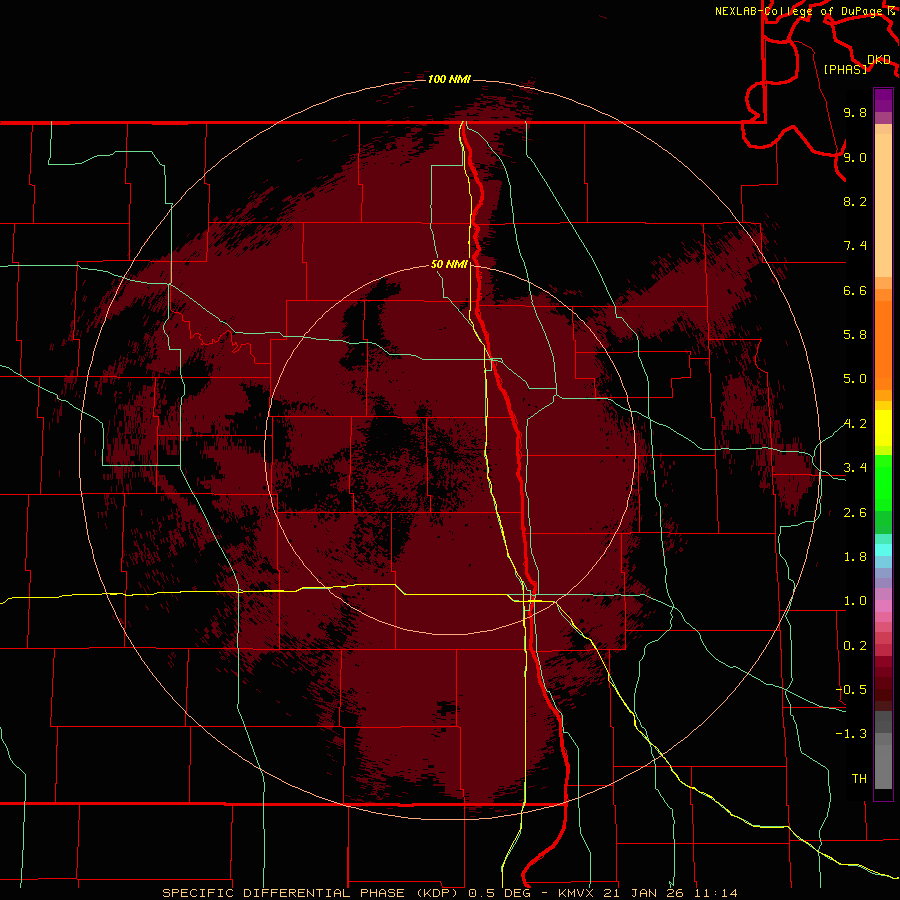Click the 4.2 scale value
The image size is (900, 900).
855,424
